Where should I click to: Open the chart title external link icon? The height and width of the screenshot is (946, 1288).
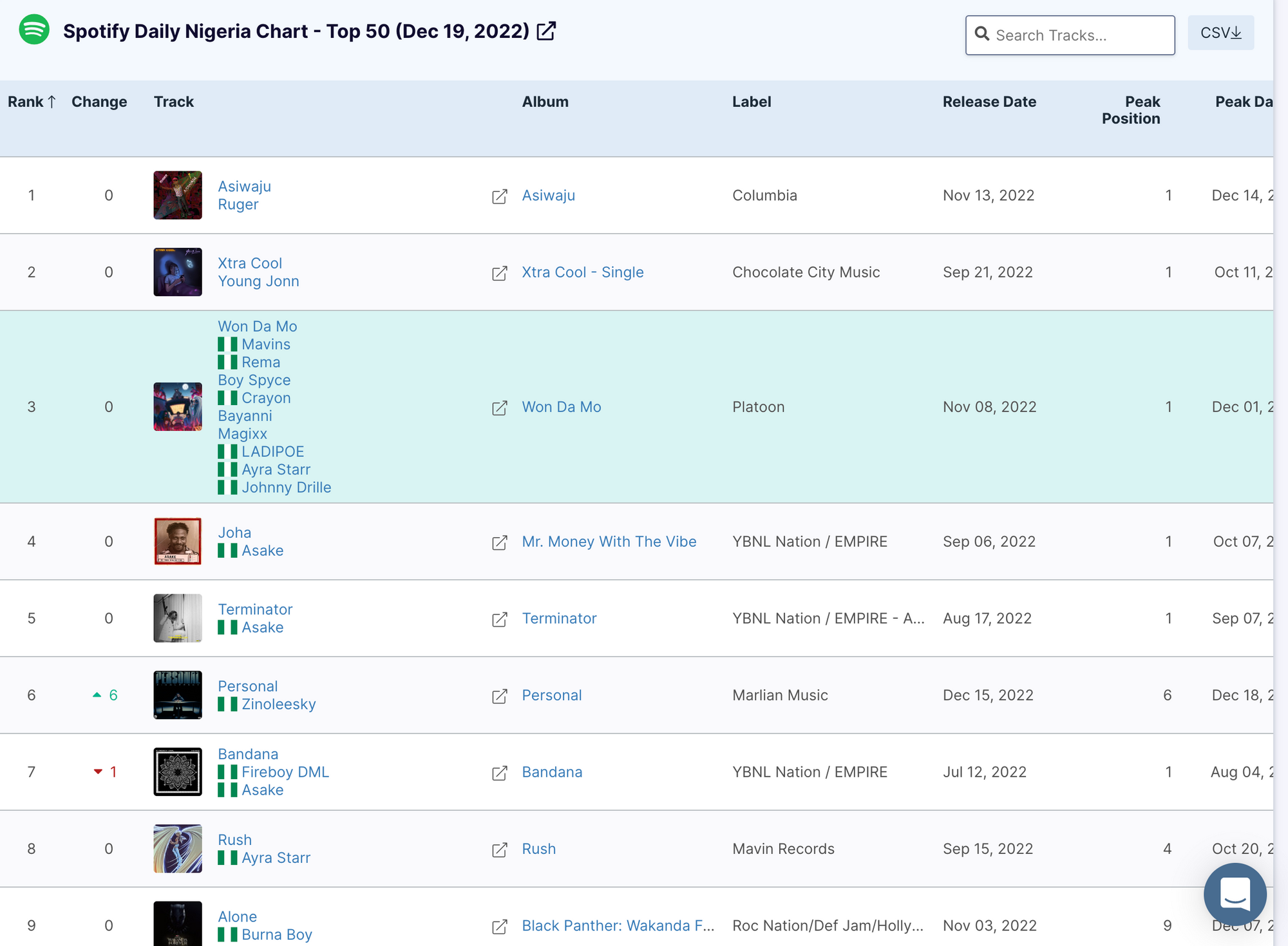coord(546,31)
